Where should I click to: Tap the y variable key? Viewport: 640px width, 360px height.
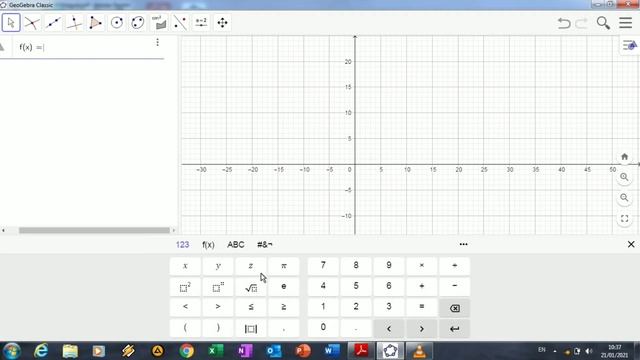tap(218, 266)
